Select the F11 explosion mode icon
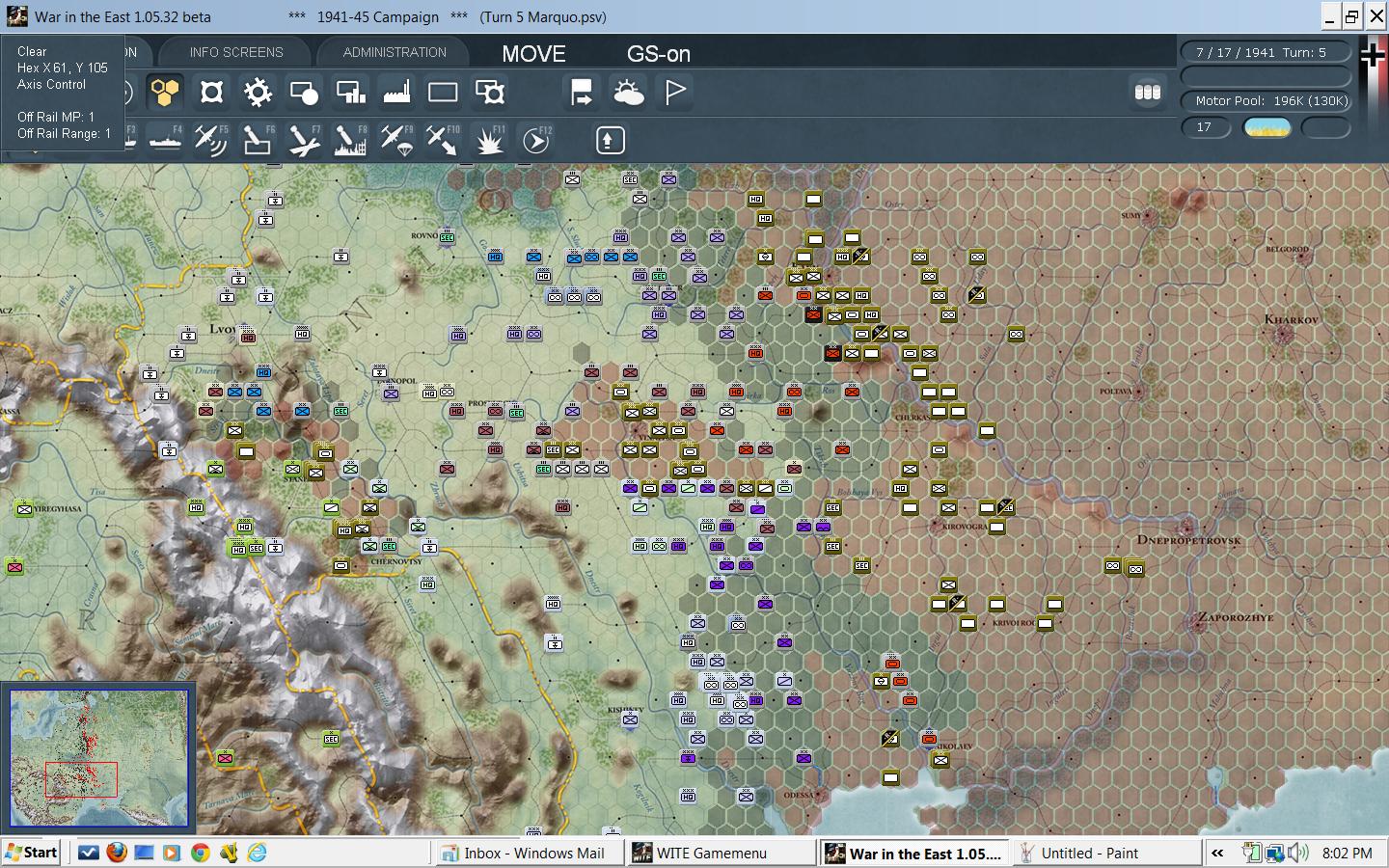The height and width of the screenshot is (868, 1389). (489, 141)
